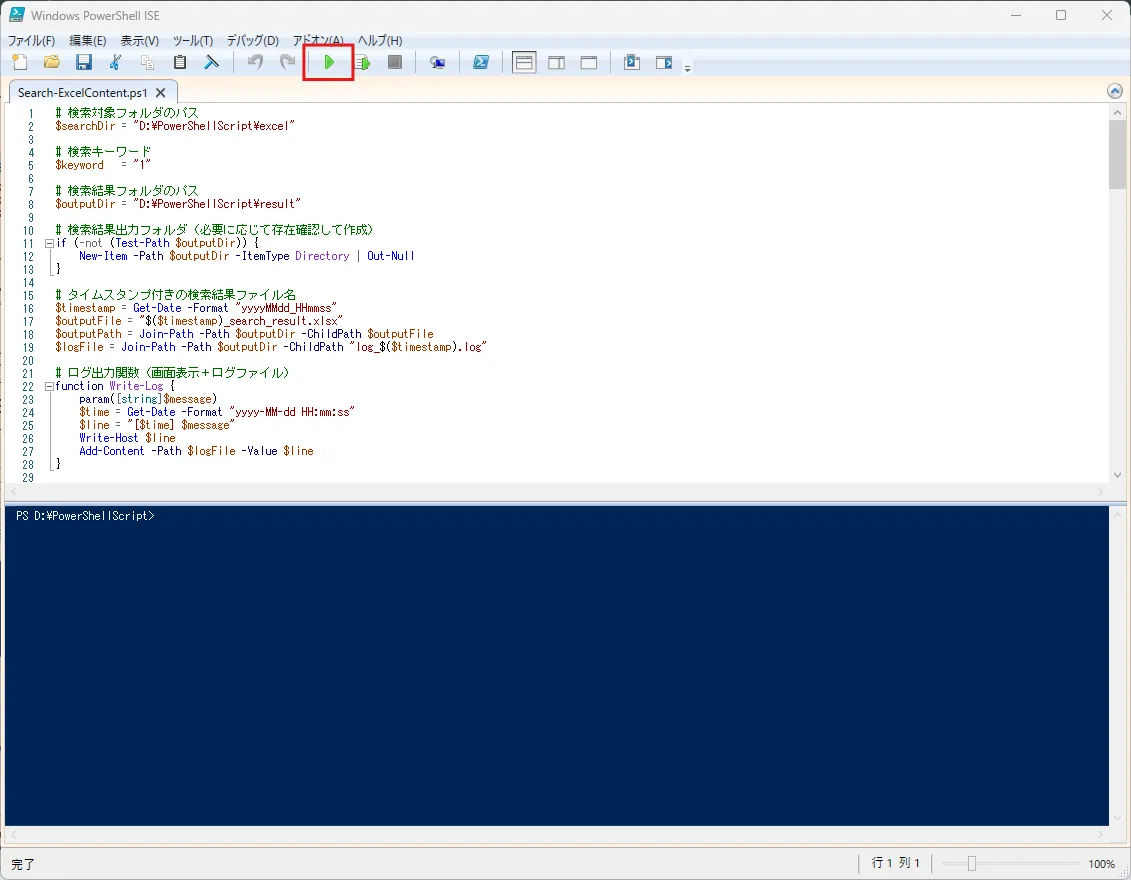Click in the PowerShell console prompt area
Image resolution: width=1131 pixels, height=880 pixels.
pos(555,665)
